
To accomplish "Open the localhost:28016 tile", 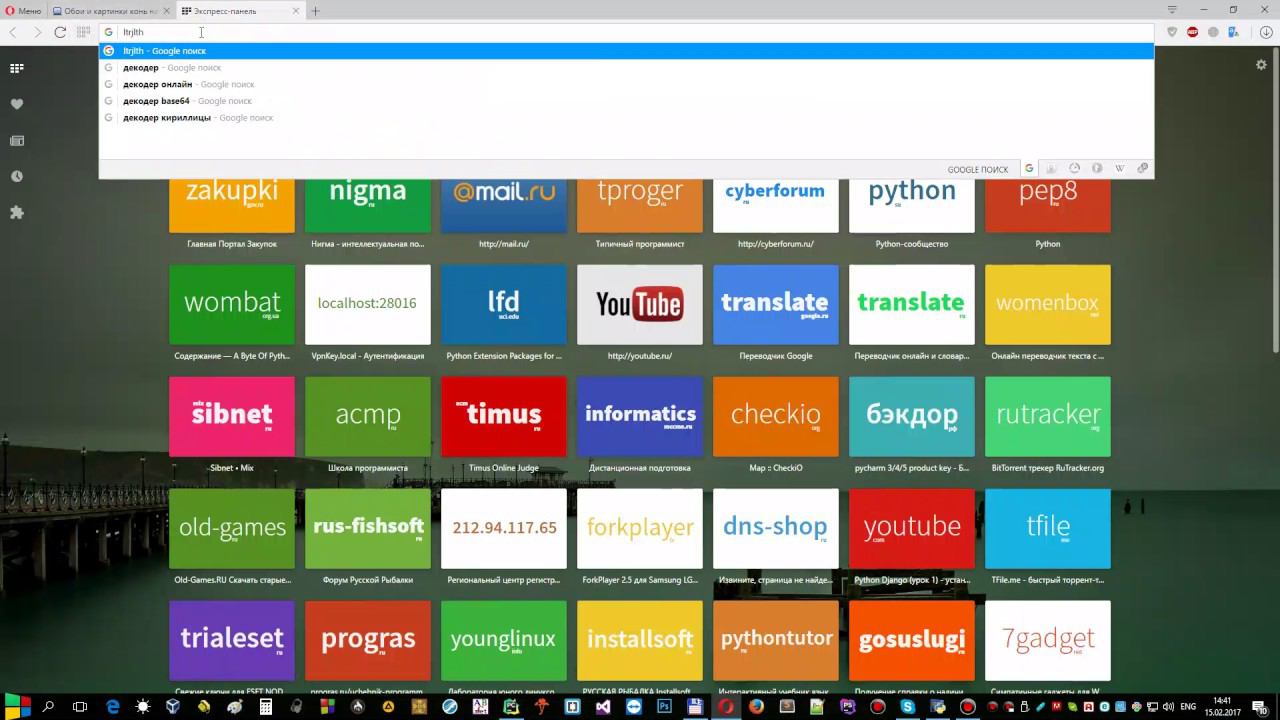I will click(x=368, y=304).
